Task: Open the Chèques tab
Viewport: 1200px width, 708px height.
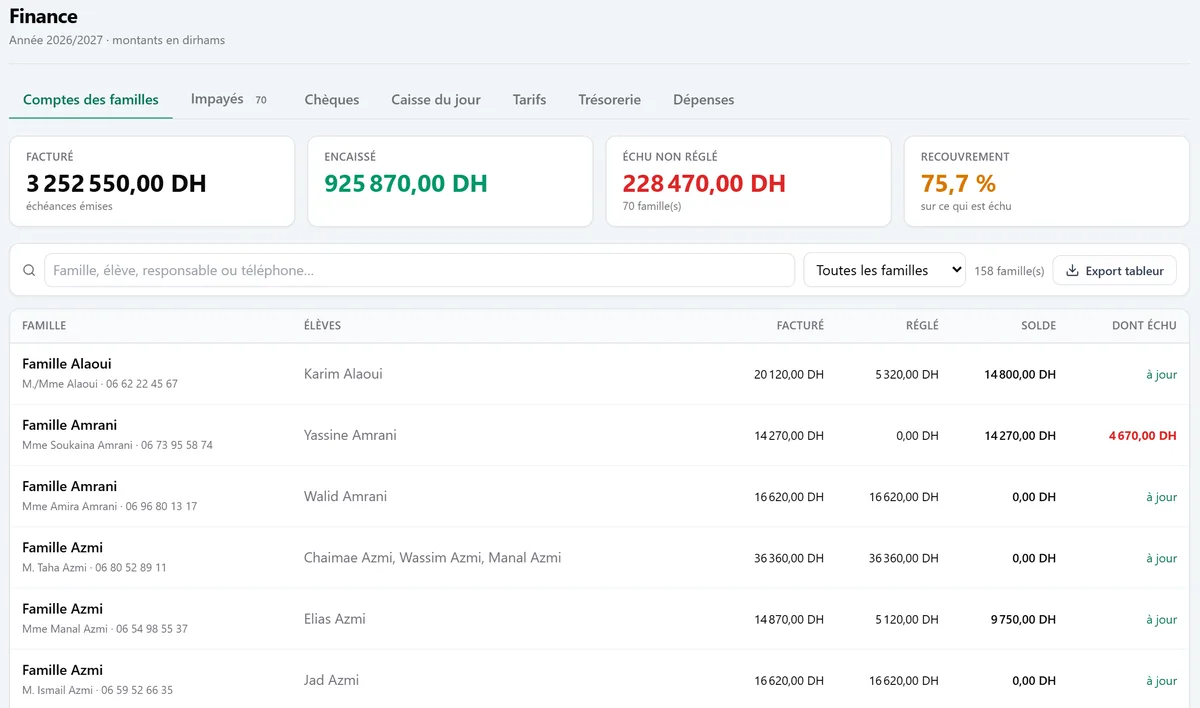Action: [332, 100]
